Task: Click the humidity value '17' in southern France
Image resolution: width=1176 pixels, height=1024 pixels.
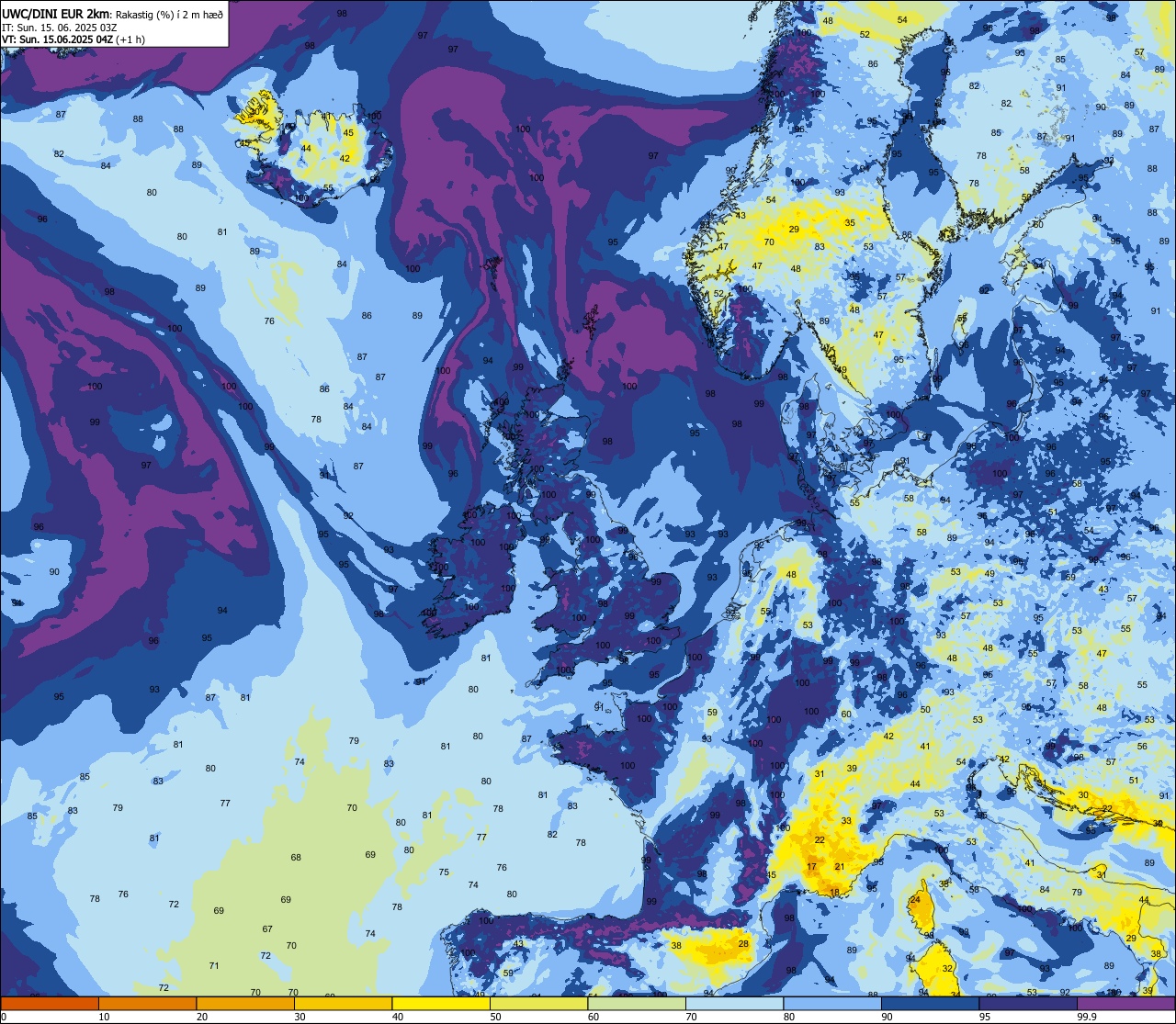Action: [811, 867]
